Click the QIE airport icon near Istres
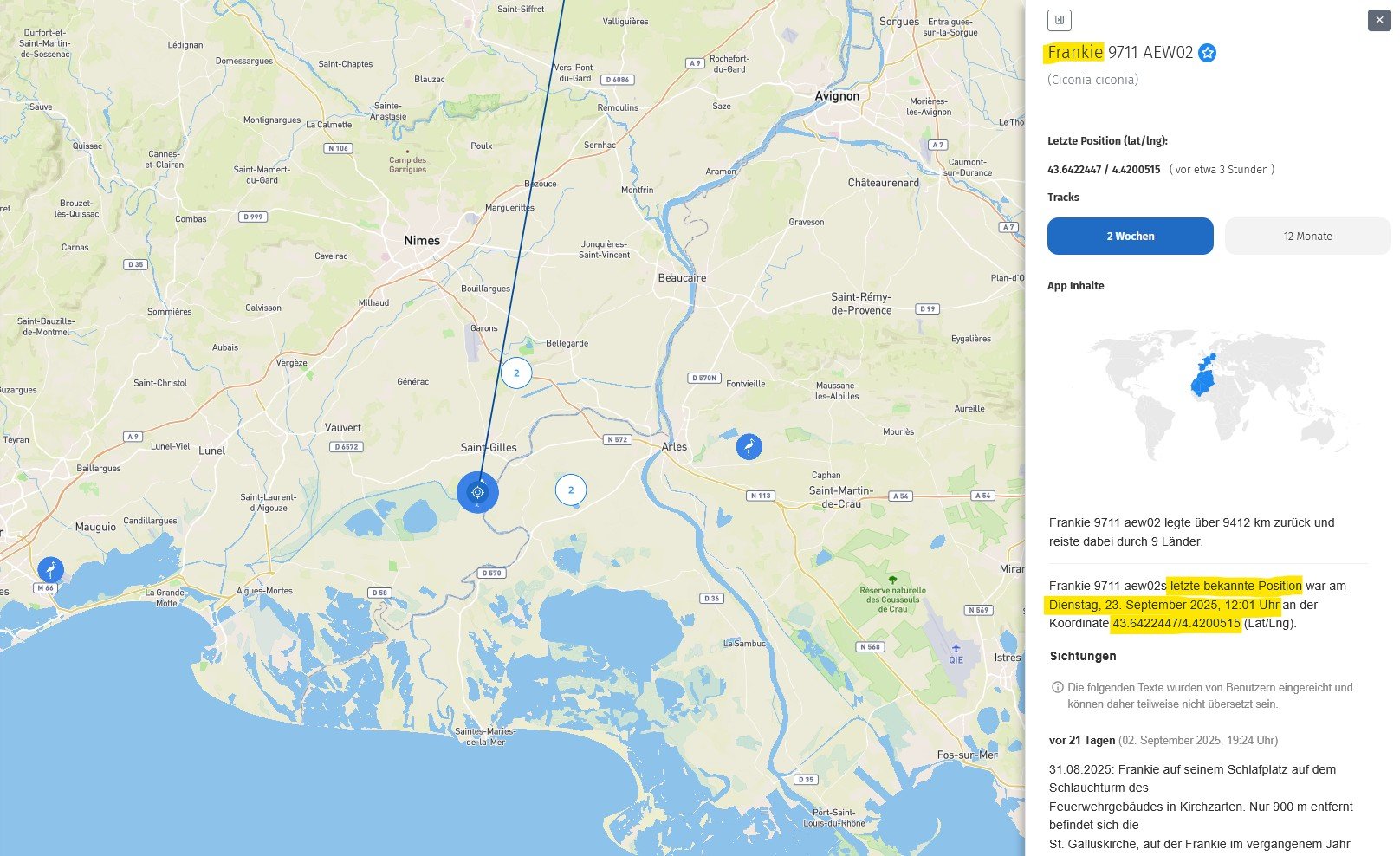The height and width of the screenshot is (856, 1400). 956,649
